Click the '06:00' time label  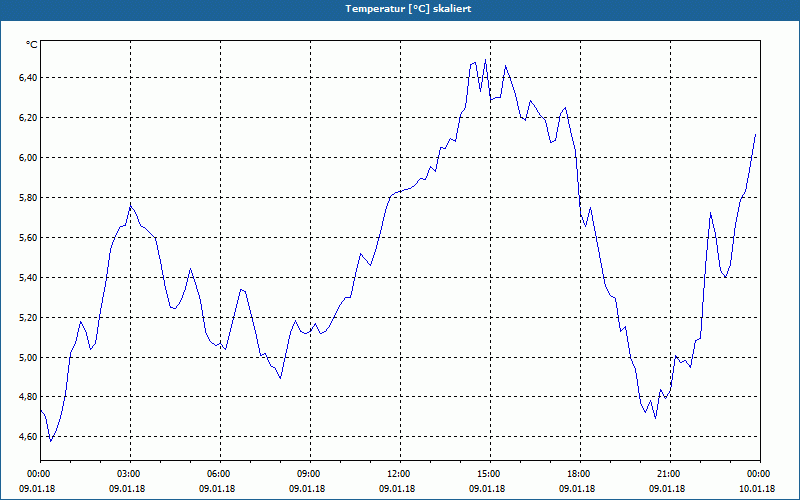point(220,474)
